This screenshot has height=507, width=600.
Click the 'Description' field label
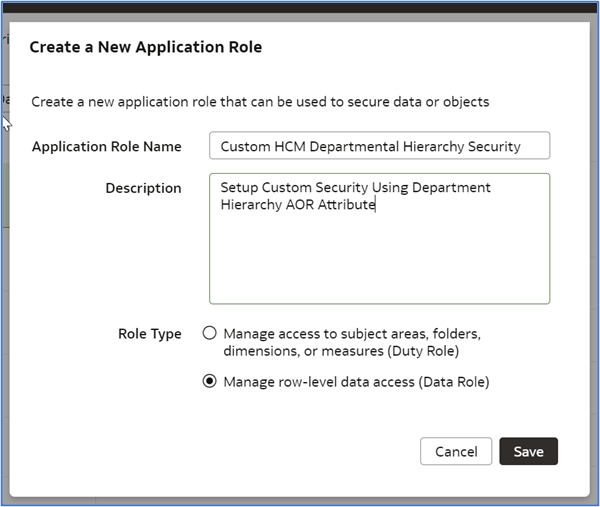tap(143, 188)
